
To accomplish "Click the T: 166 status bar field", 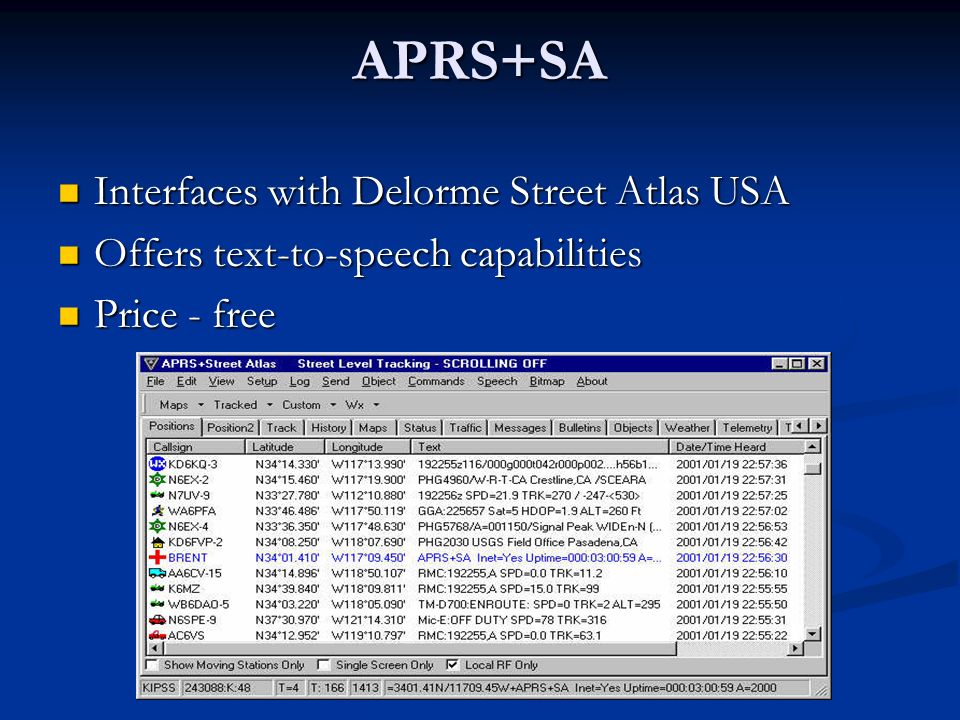I will click(x=328, y=688).
